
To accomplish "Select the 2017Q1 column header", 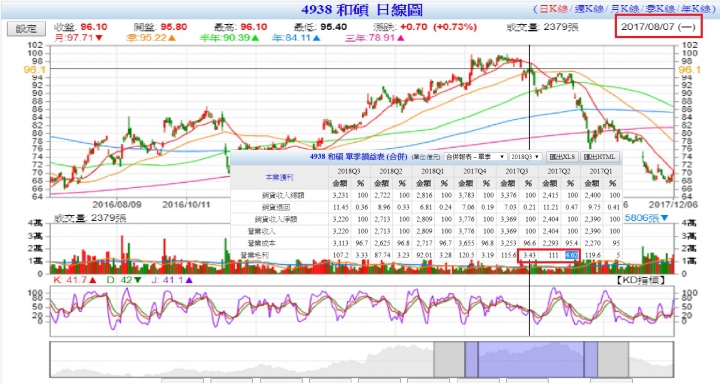I will 601,171.
